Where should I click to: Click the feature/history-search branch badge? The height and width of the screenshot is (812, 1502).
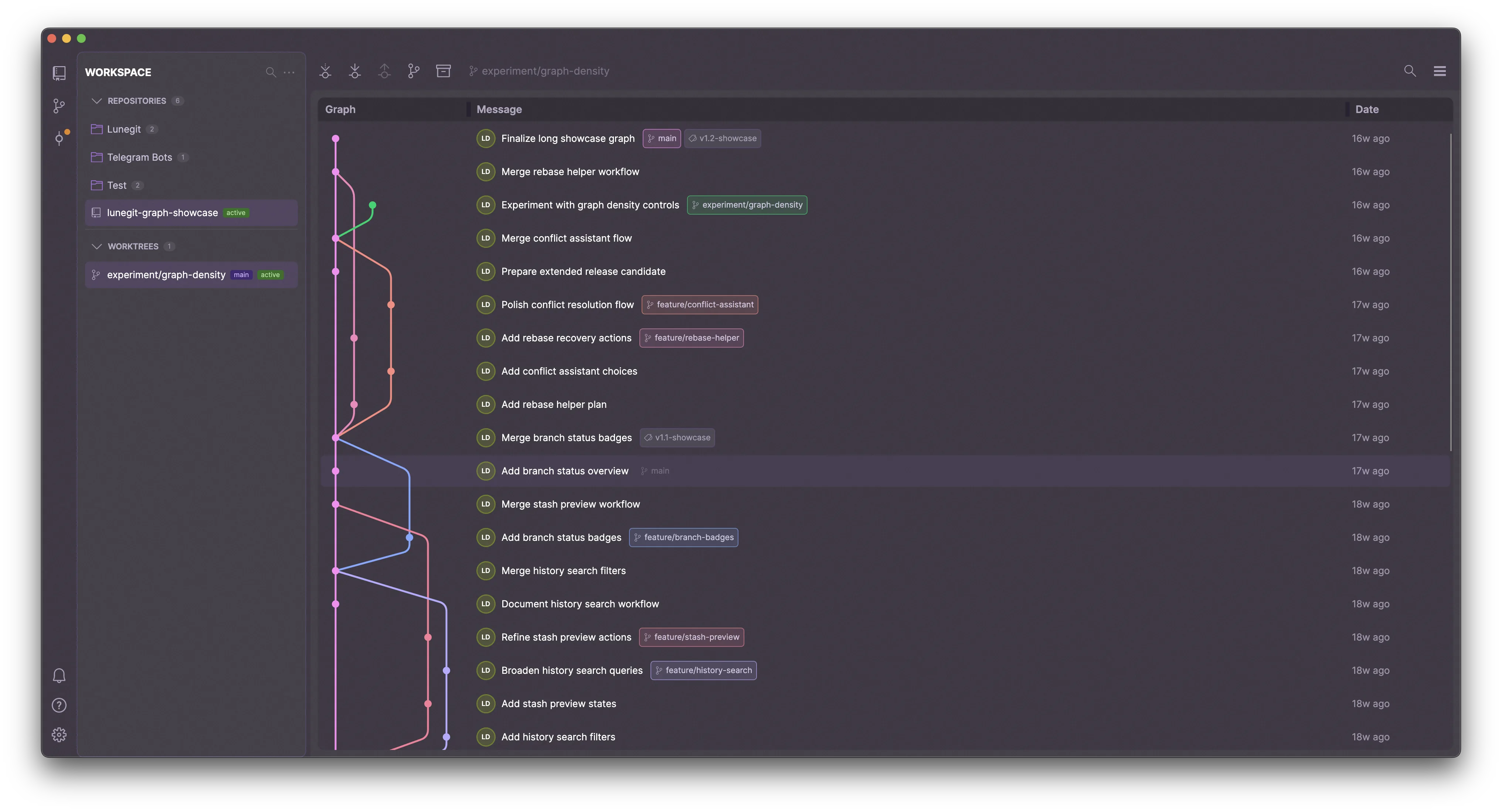pyautogui.click(x=704, y=671)
